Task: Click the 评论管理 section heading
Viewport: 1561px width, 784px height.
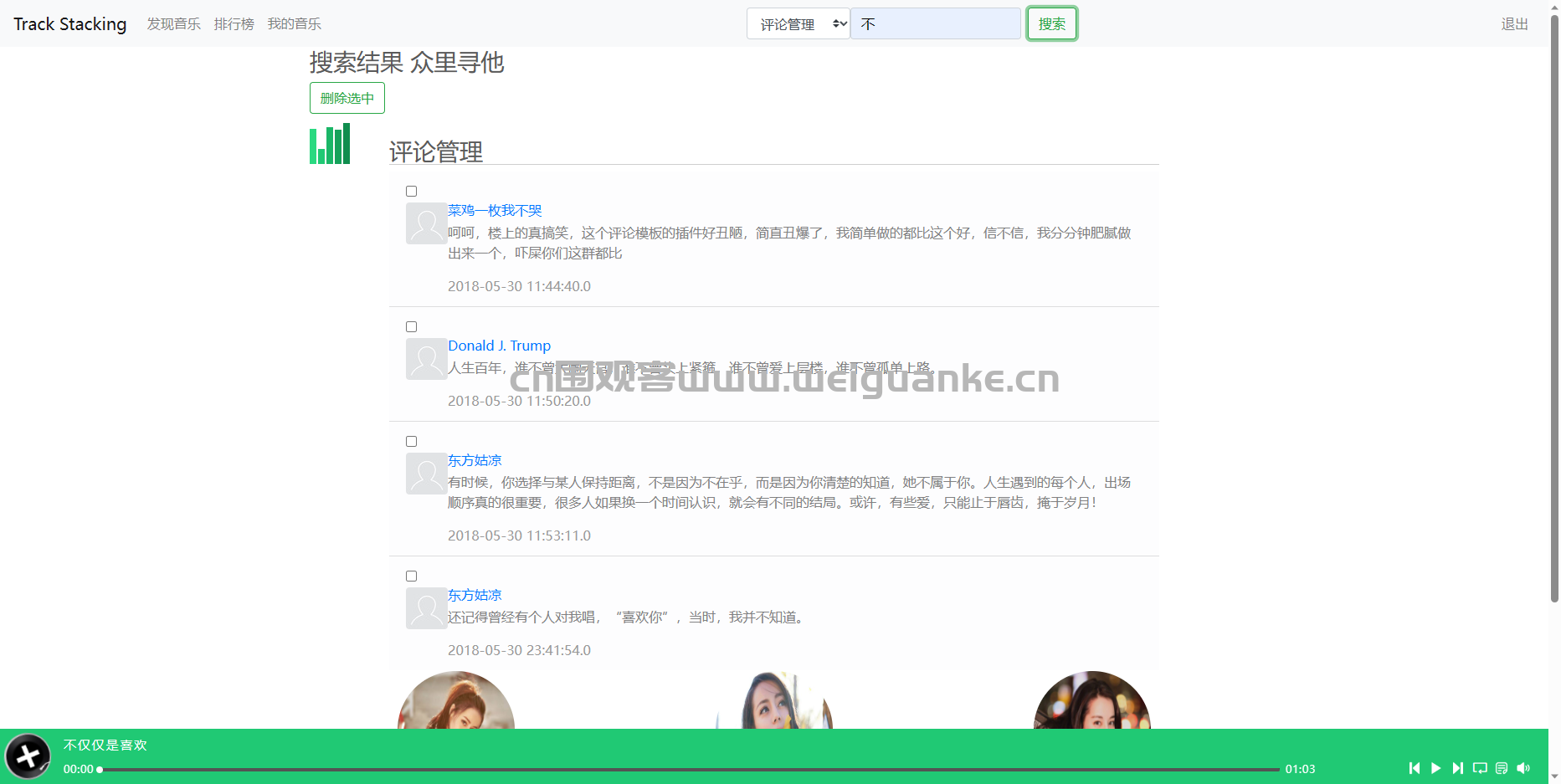Action: (436, 151)
